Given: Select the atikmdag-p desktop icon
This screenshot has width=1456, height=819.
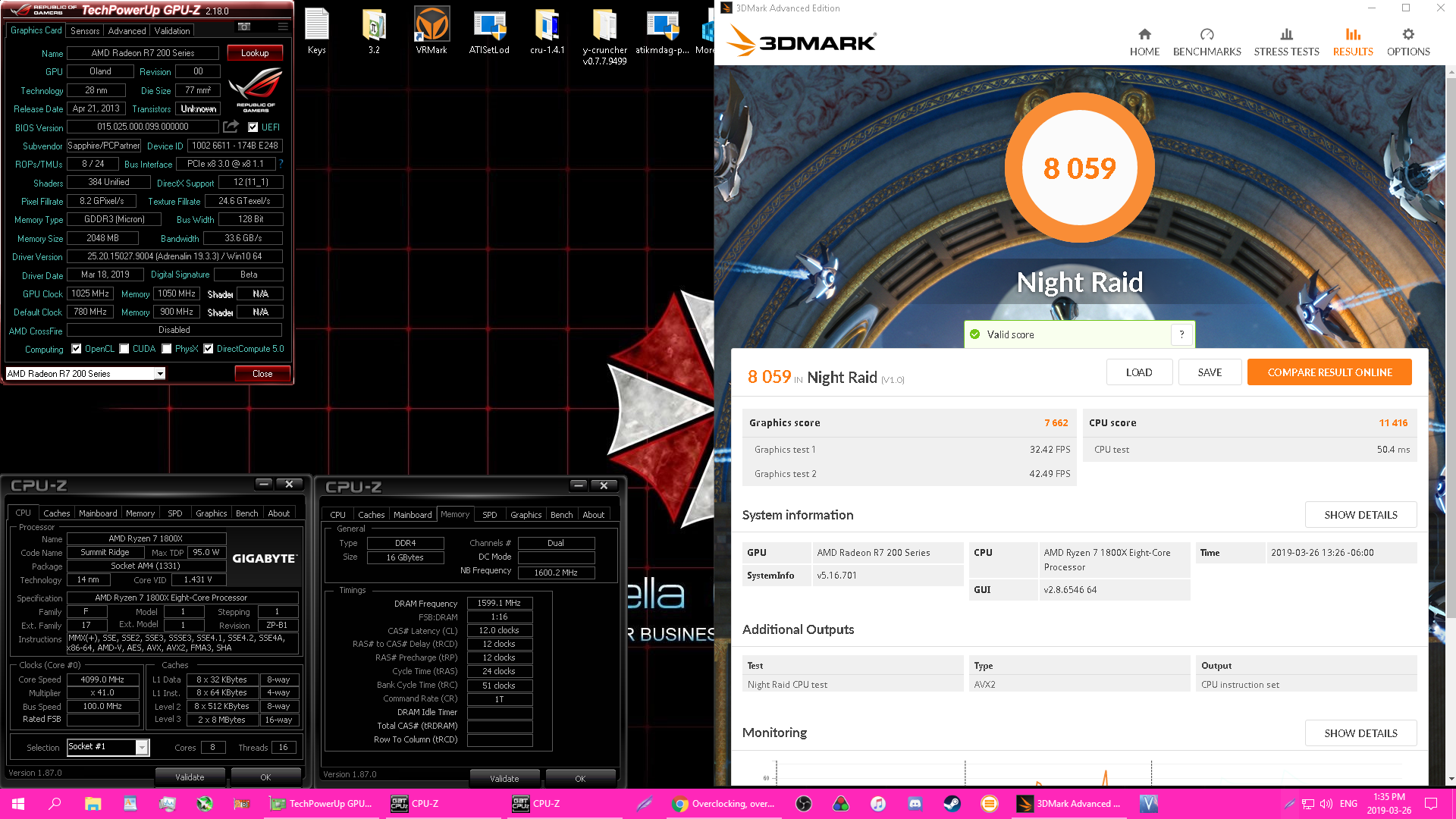Looking at the screenshot, I should pos(662,31).
